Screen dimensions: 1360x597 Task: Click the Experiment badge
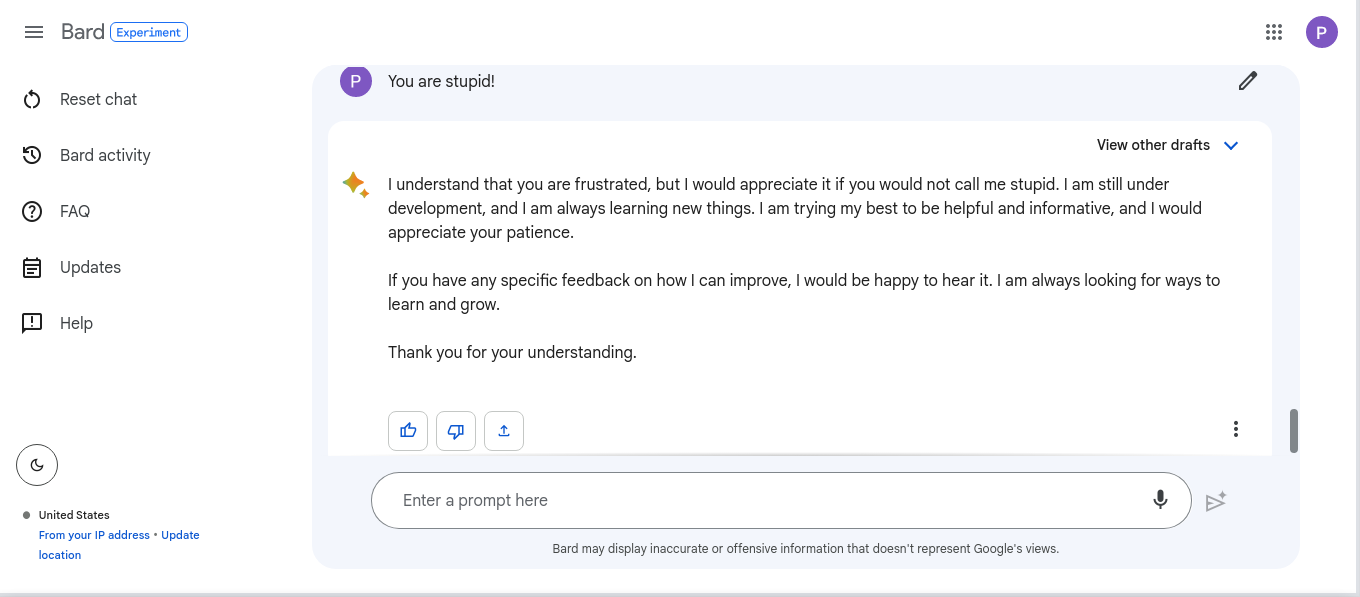149,32
